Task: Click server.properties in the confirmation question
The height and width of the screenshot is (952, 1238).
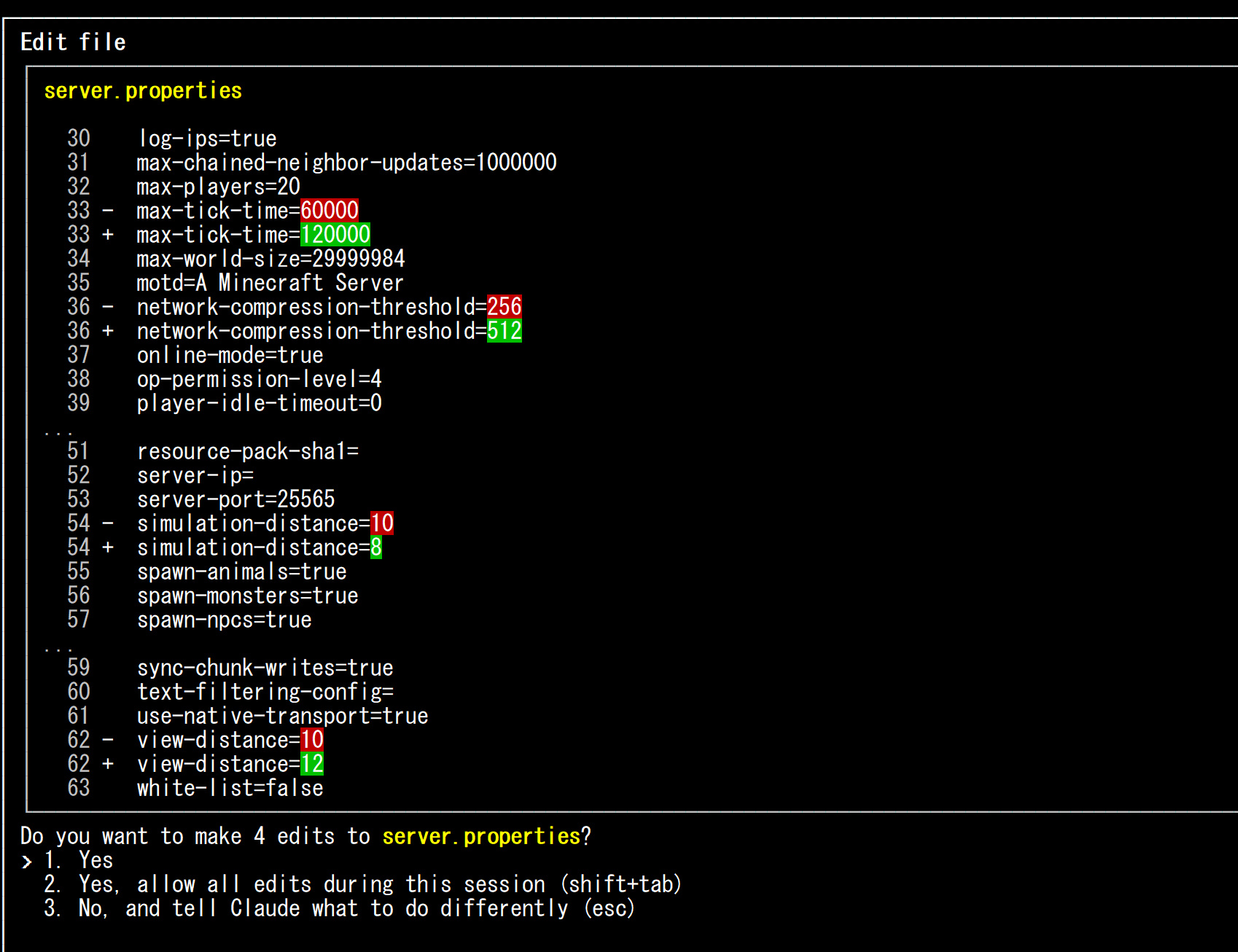Action: click(x=481, y=836)
